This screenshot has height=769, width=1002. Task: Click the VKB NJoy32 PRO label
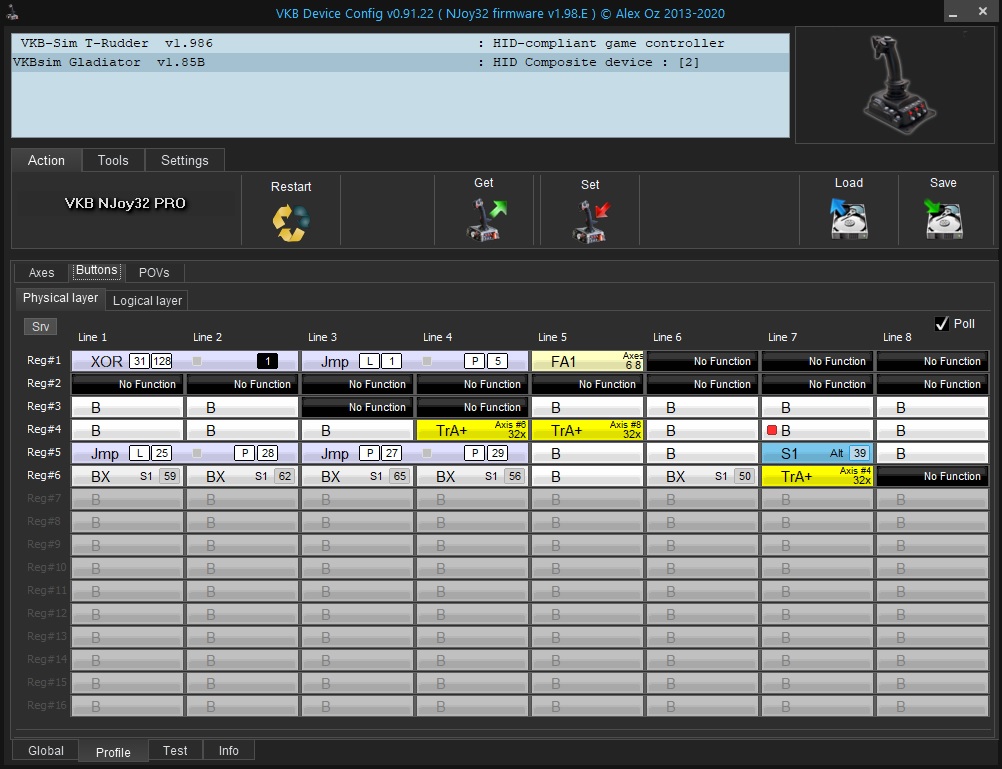pyautogui.click(x=125, y=203)
